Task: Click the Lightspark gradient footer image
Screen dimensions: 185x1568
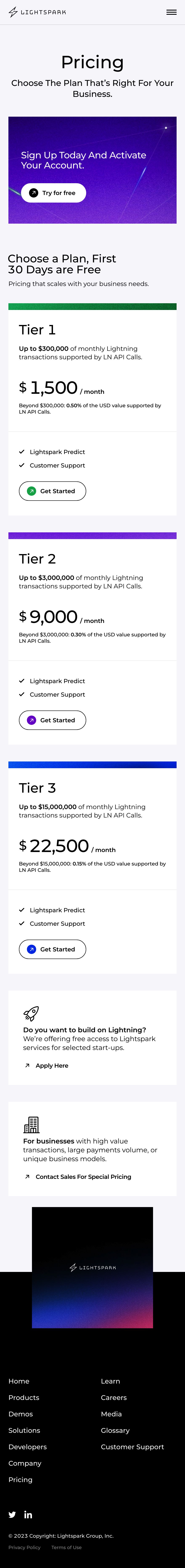Action: (x=92, y=1267)
